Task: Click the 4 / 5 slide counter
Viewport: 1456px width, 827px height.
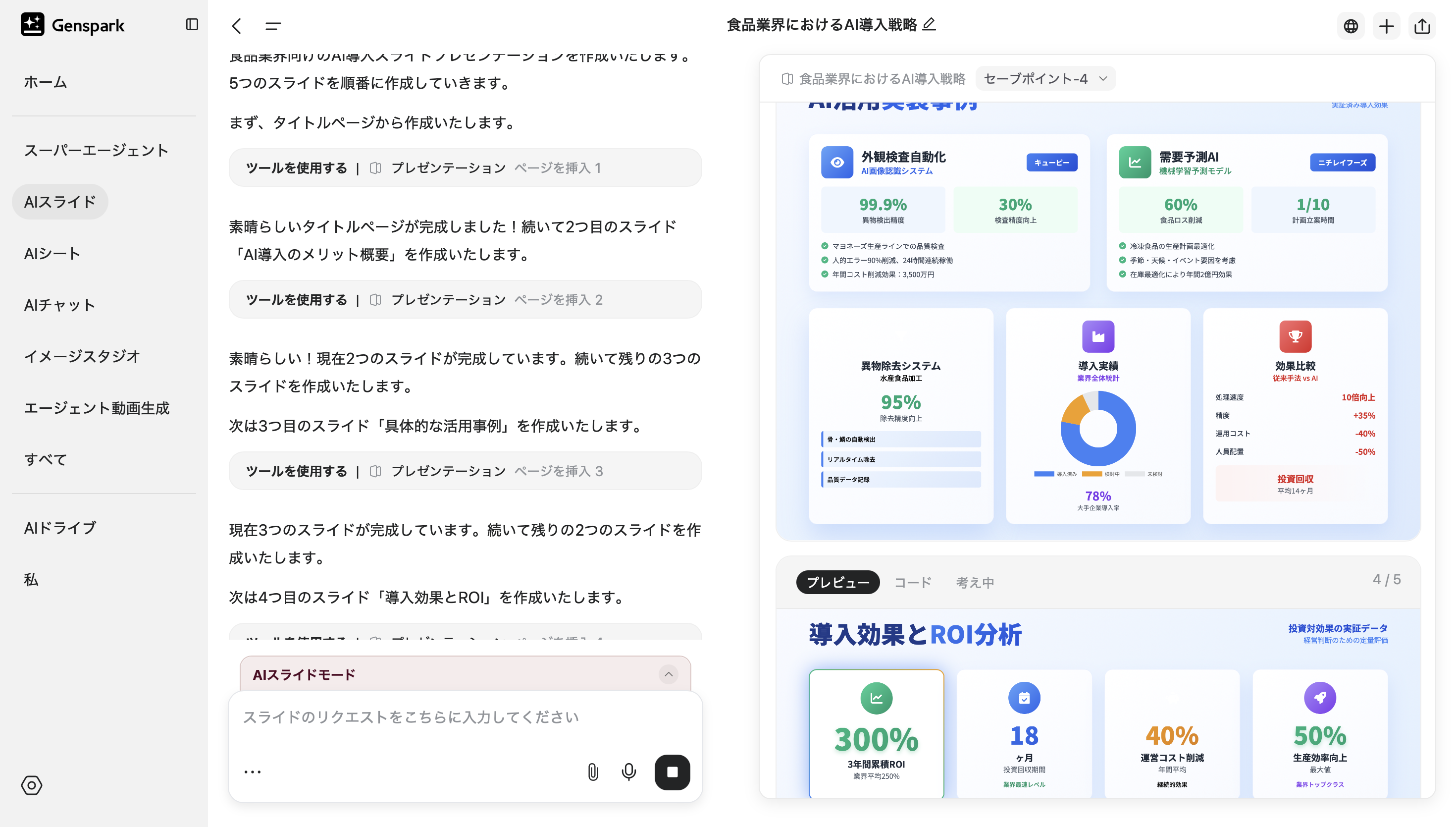Action: (x=1386, y=579)
